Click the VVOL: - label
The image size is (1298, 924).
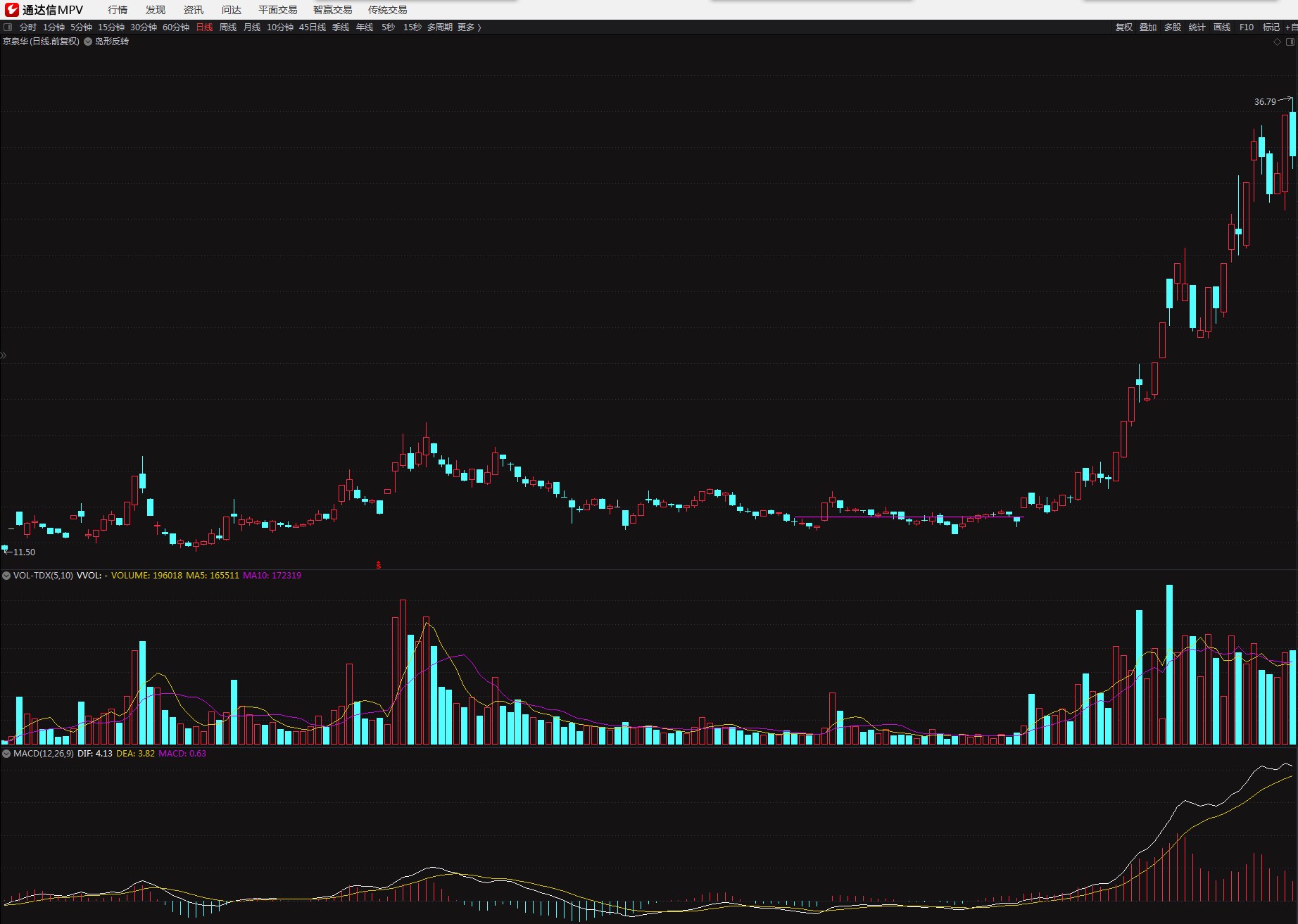tap(92, 576)
